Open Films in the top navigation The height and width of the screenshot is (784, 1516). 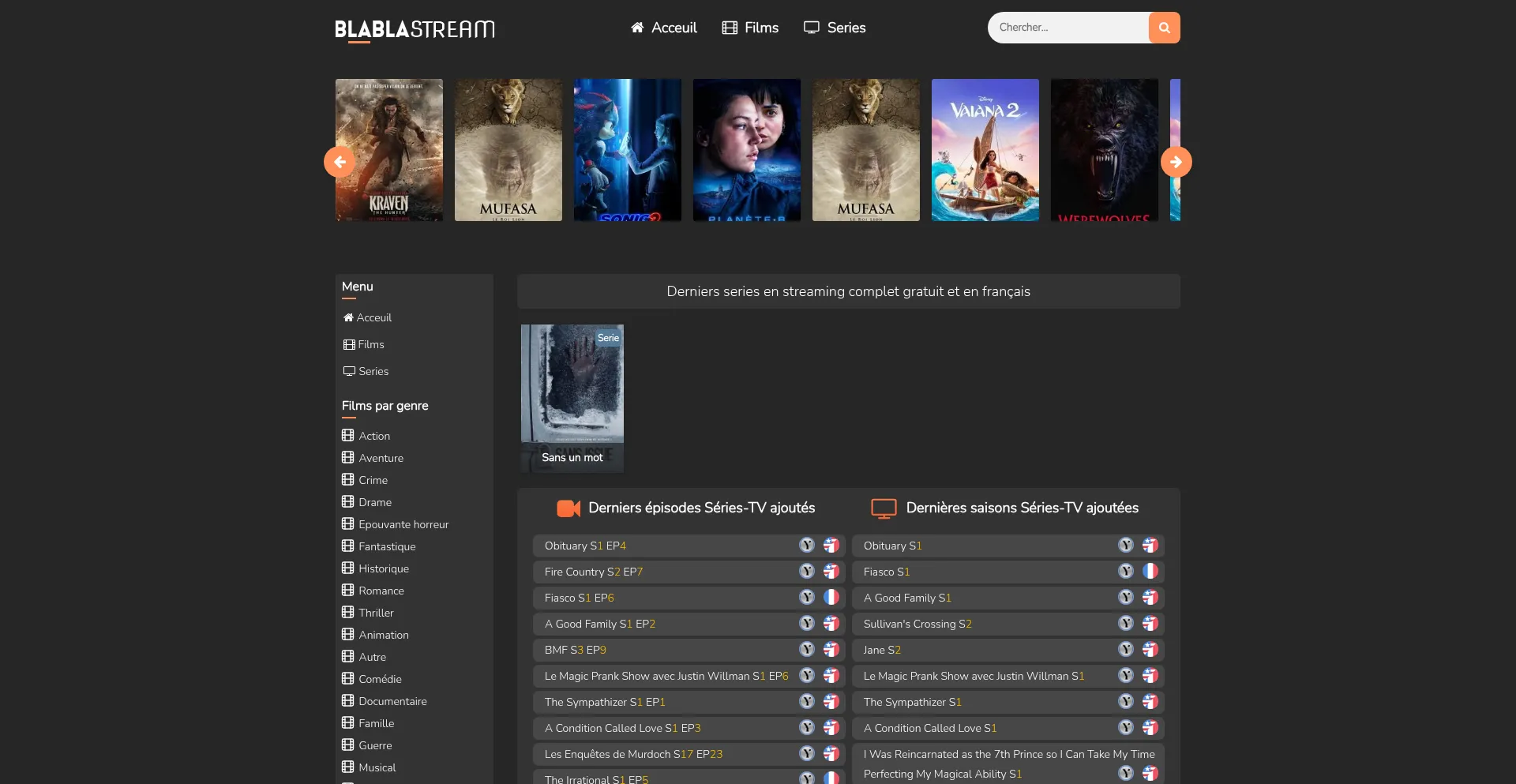[x=750, y=28]
